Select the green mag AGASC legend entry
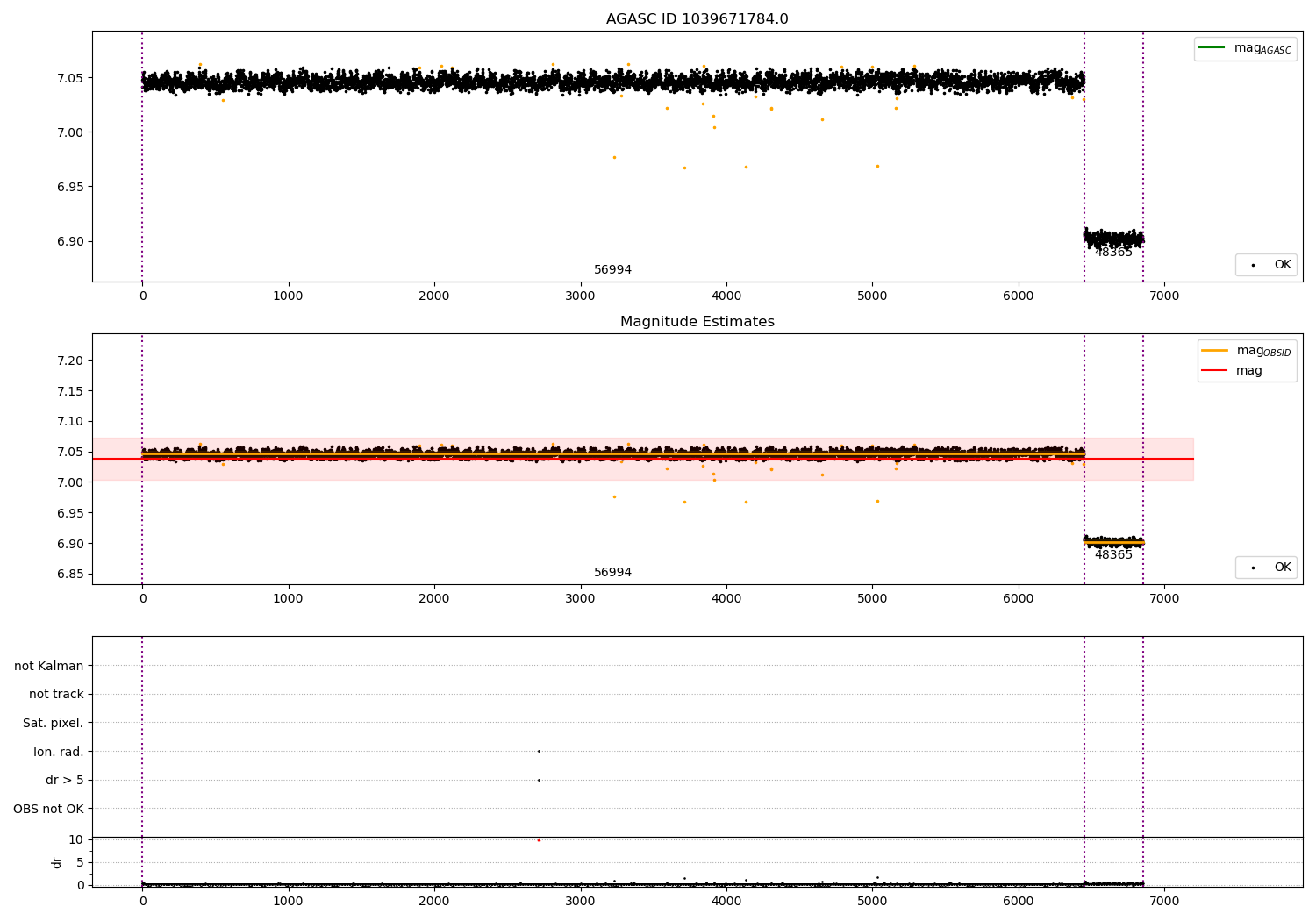This screenshot has width=1316, height=921. click(1245, 48)
